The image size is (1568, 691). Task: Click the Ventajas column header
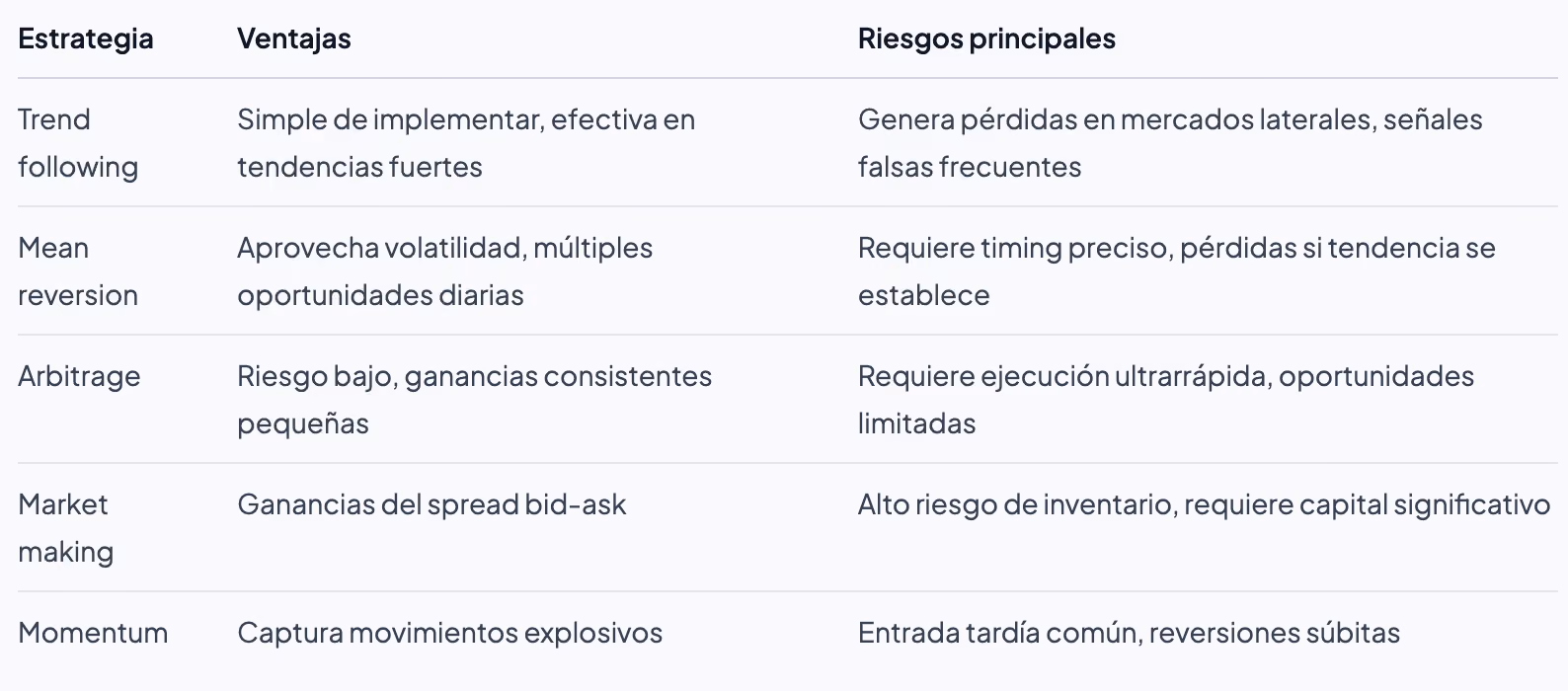pos(294,39)
